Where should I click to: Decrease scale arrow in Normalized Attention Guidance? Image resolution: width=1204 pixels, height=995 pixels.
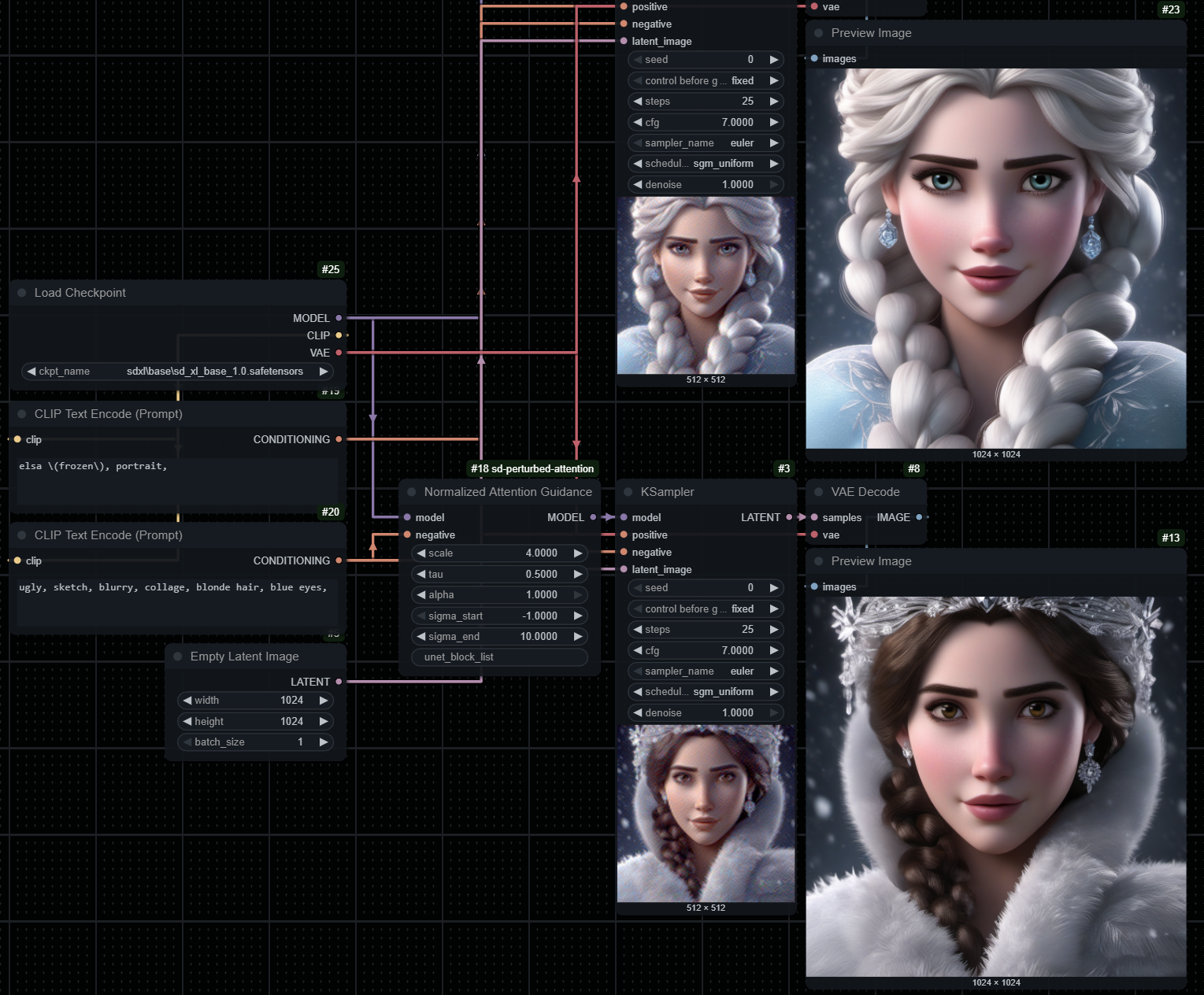(421, 553)
